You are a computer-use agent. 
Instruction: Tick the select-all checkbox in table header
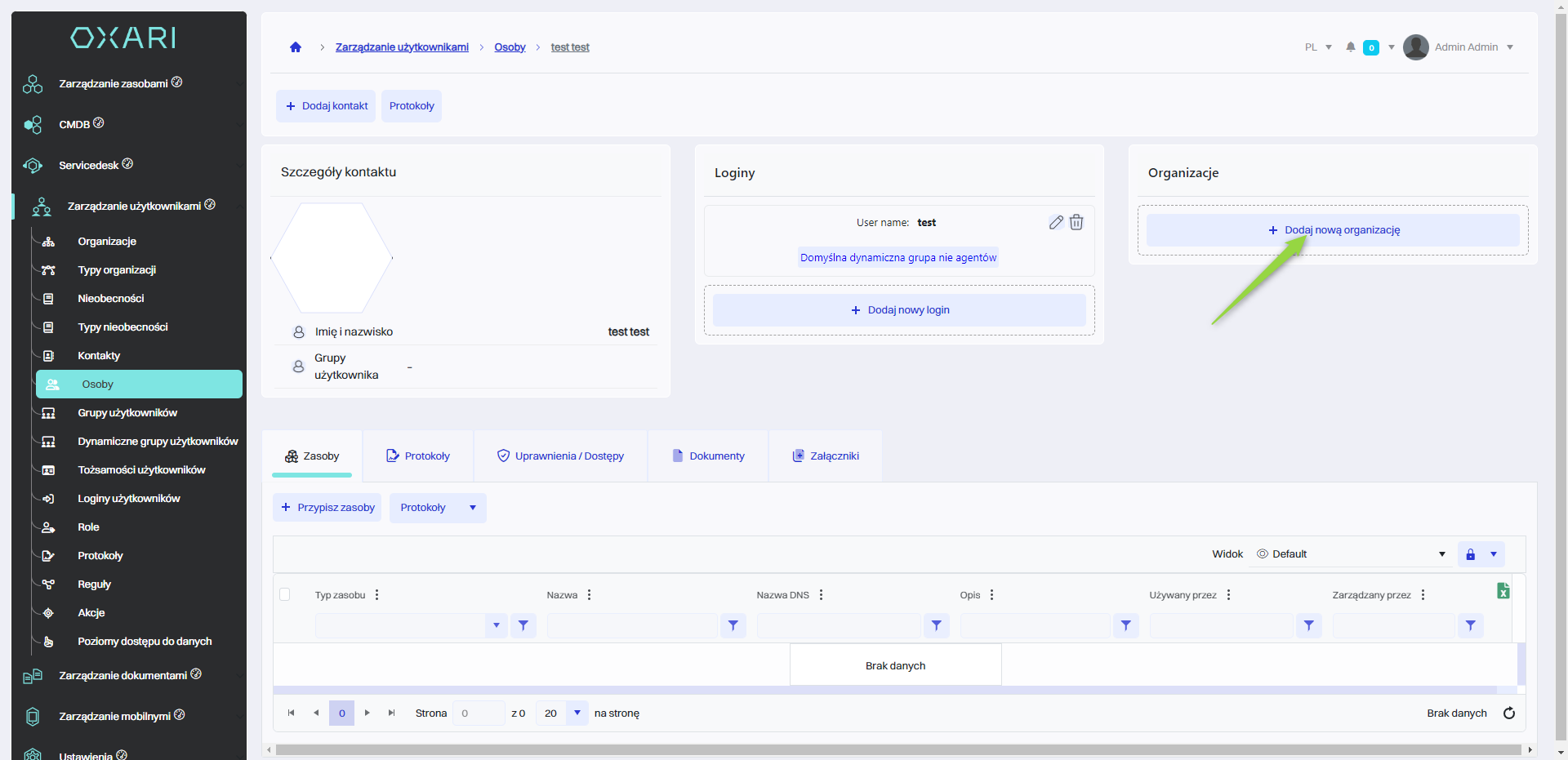(285, 594)
